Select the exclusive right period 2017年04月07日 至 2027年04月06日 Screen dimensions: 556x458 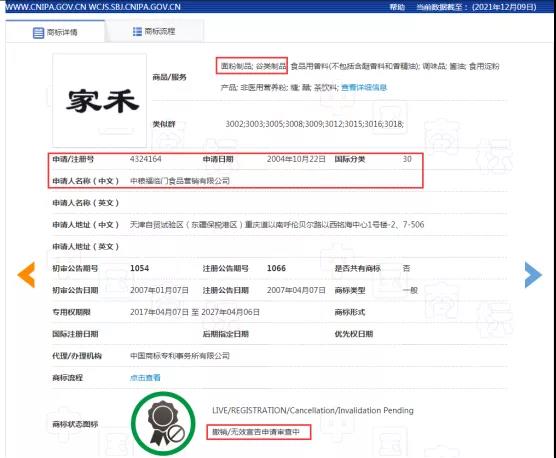tap(195, 312)
